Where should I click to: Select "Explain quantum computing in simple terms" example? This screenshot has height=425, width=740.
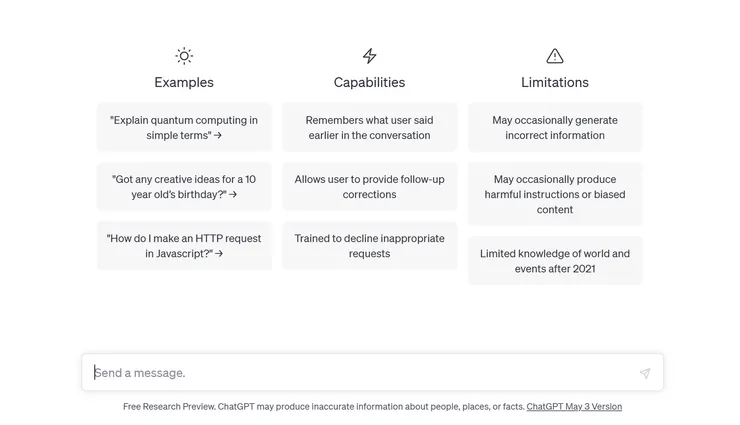[184, 127]
